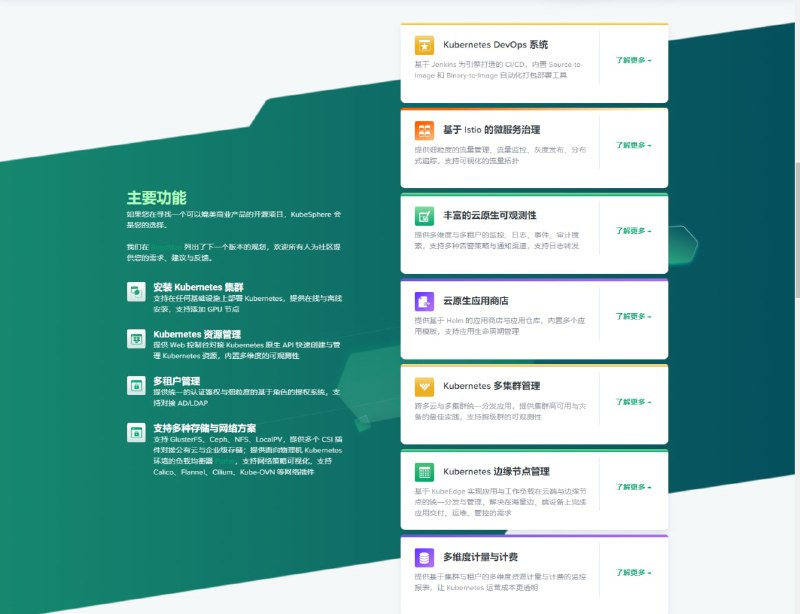Open 了解更多 for Kubernetes 多集群管理

[x=633, y=402]
